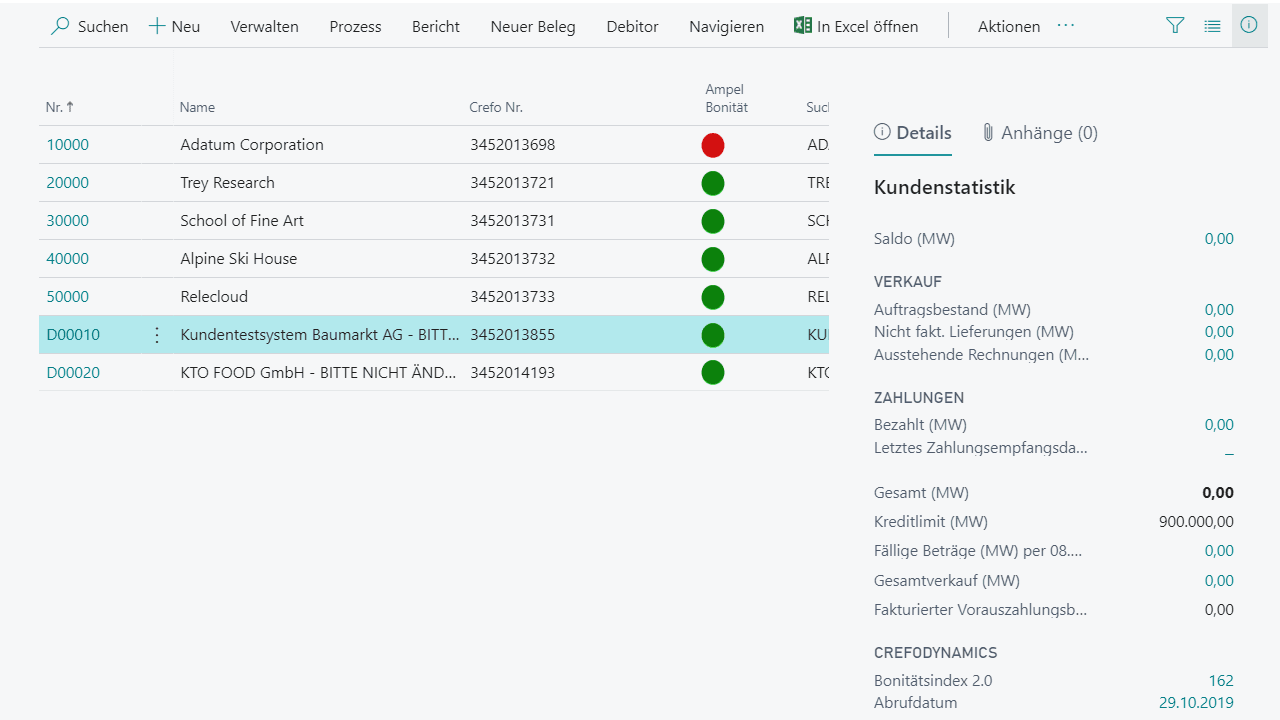
Task: Select the School of Fine Art cell
Action: click(x=242, y=221)
